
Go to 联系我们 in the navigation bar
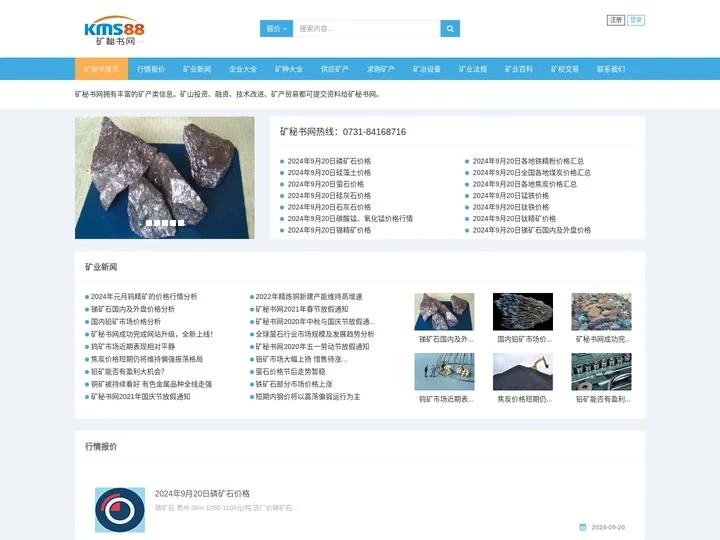point(611,69)
